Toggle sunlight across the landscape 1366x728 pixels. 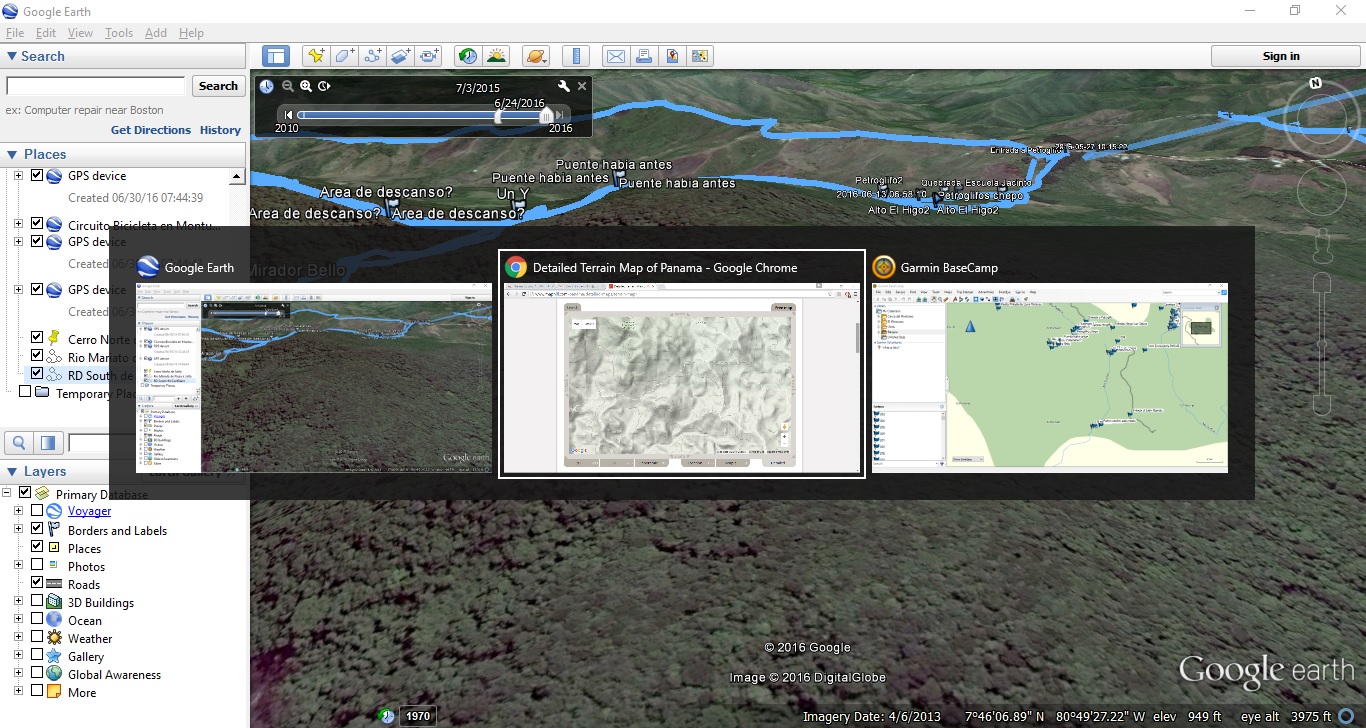[x=495, y=56]
